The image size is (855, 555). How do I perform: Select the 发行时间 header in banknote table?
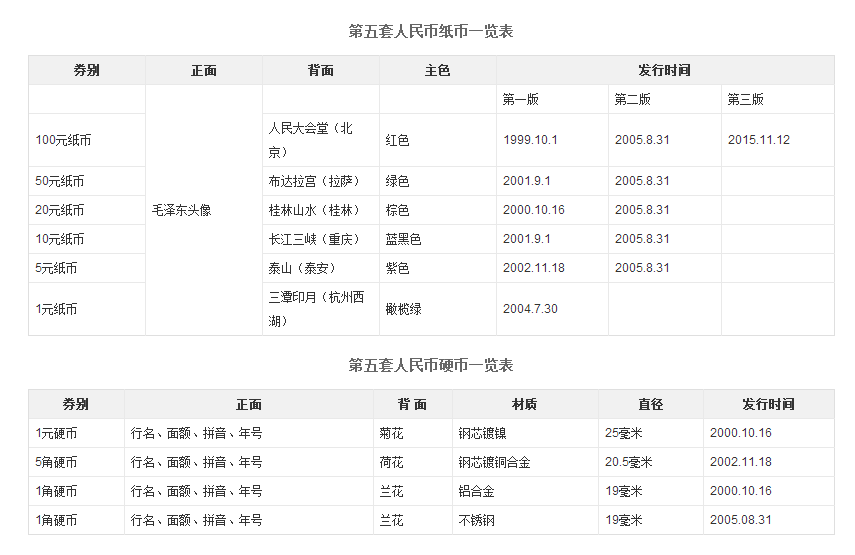(x=665, y=70)
